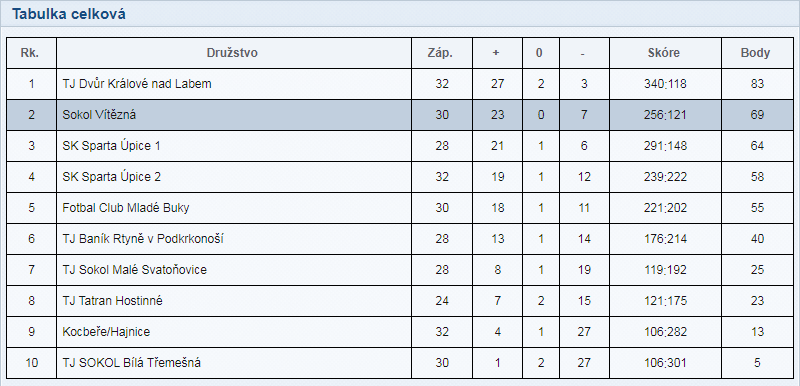Click the plus wins column header
This screenshot has height=386, width=800.
496,53
